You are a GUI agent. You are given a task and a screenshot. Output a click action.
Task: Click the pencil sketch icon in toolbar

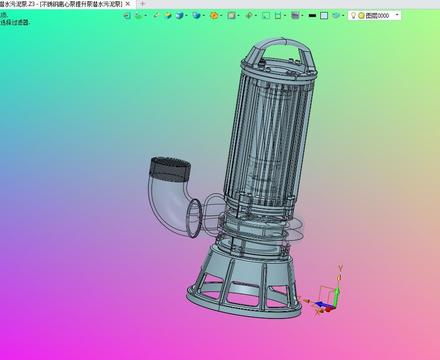tap(156, 15)
